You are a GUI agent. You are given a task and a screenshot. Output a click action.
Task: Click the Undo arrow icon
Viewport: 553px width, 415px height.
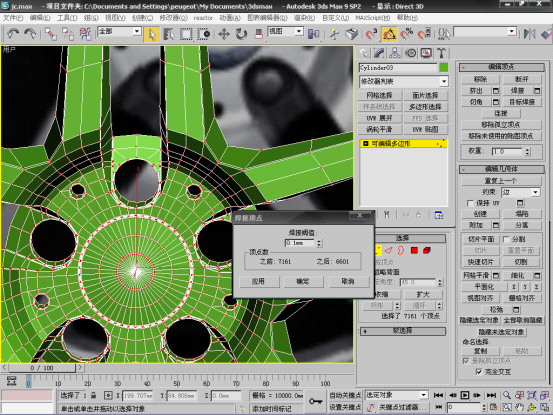[13, 34]
